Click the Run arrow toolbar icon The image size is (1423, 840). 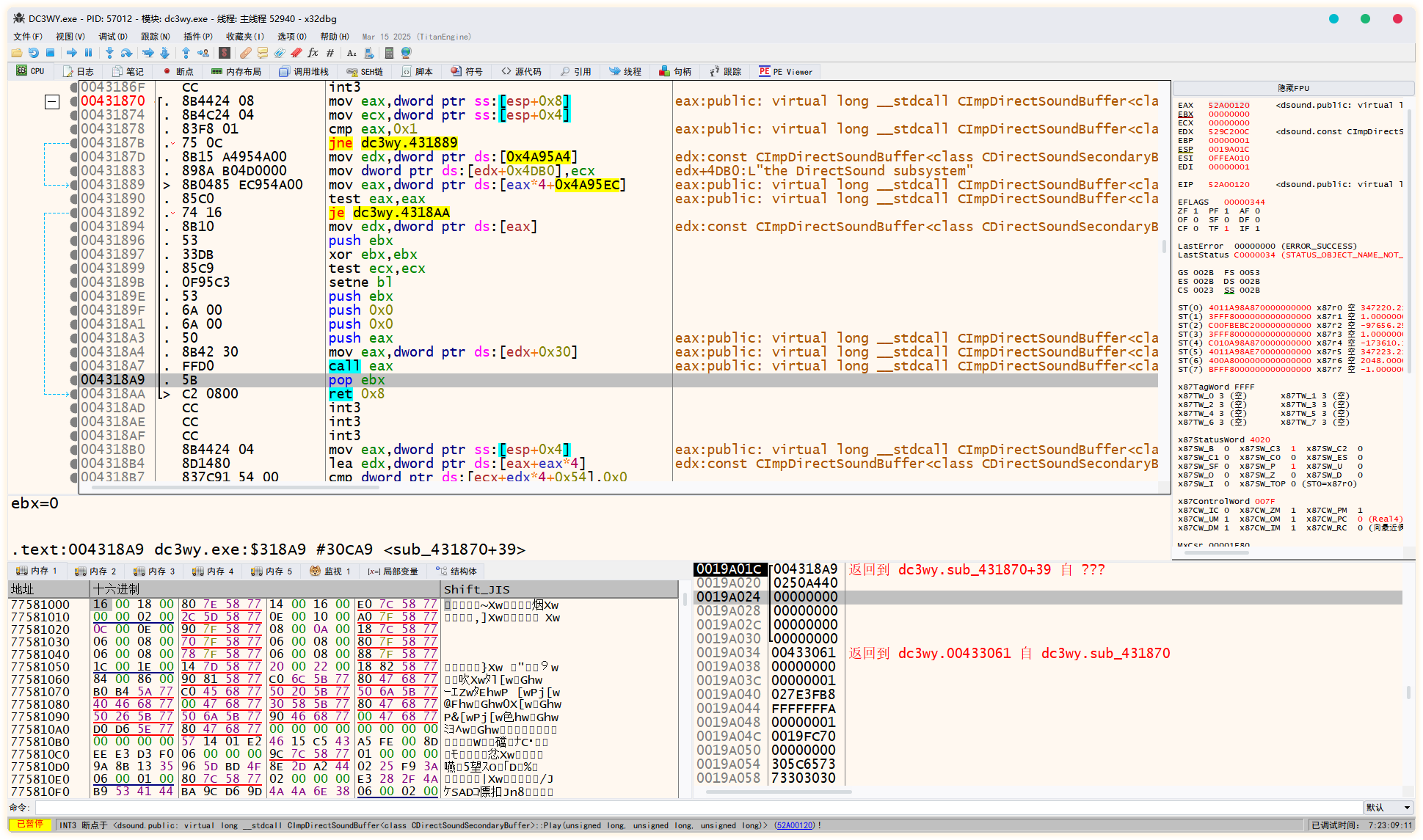point(72,53)
